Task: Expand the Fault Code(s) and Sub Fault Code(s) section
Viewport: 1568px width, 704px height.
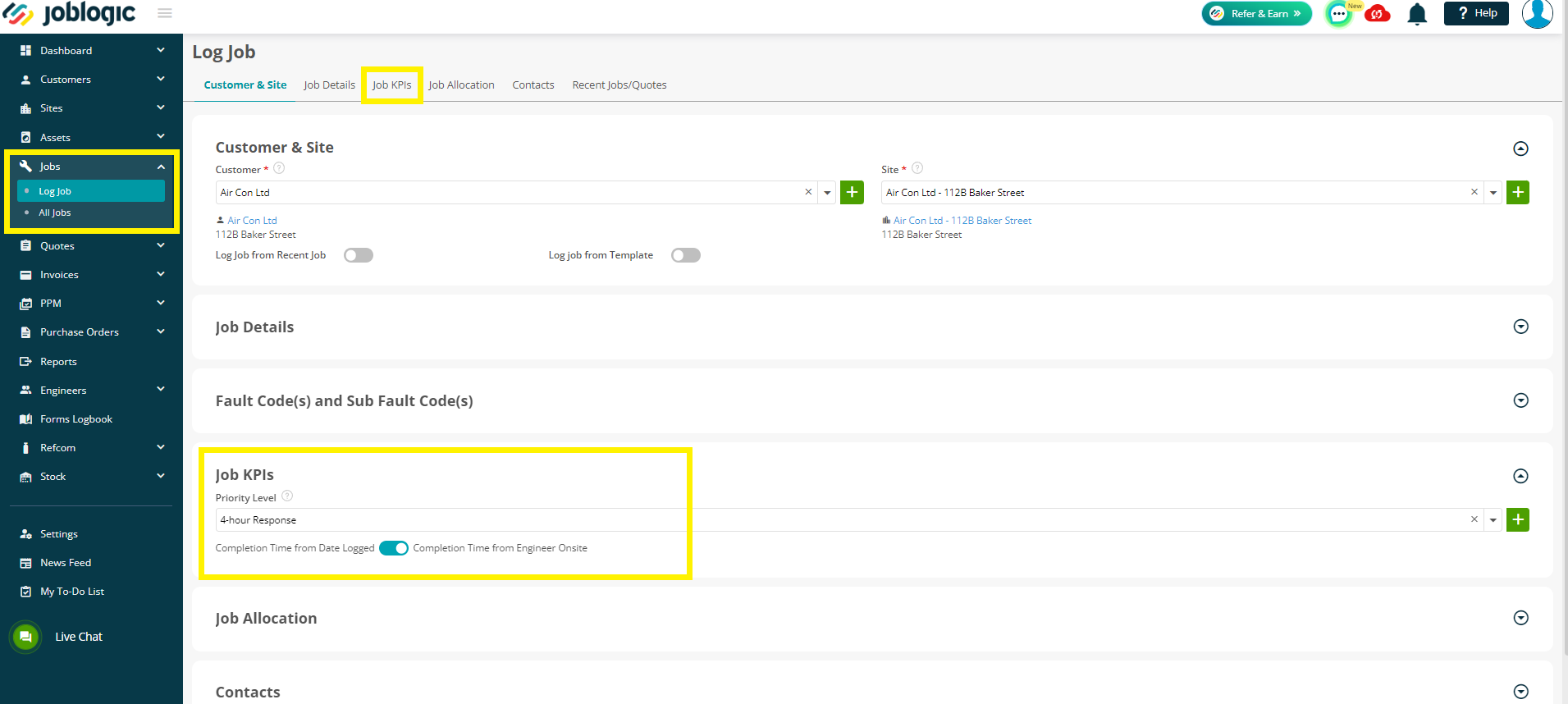Action: tap(1520, 400)
